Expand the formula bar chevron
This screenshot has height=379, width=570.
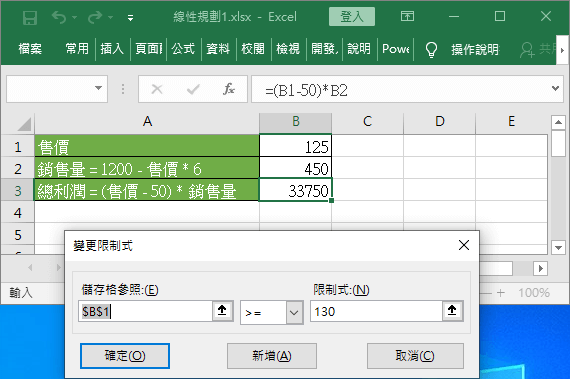point(555,88)
